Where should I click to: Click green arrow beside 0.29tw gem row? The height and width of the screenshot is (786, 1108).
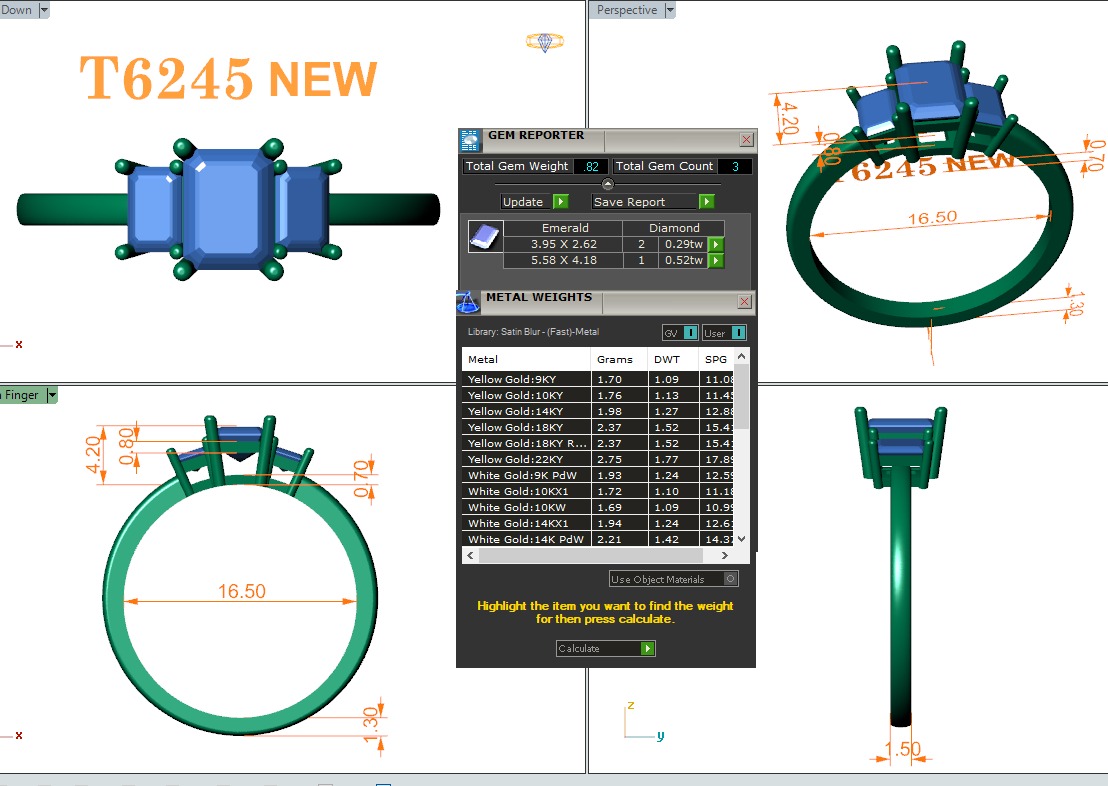point(716,244)
